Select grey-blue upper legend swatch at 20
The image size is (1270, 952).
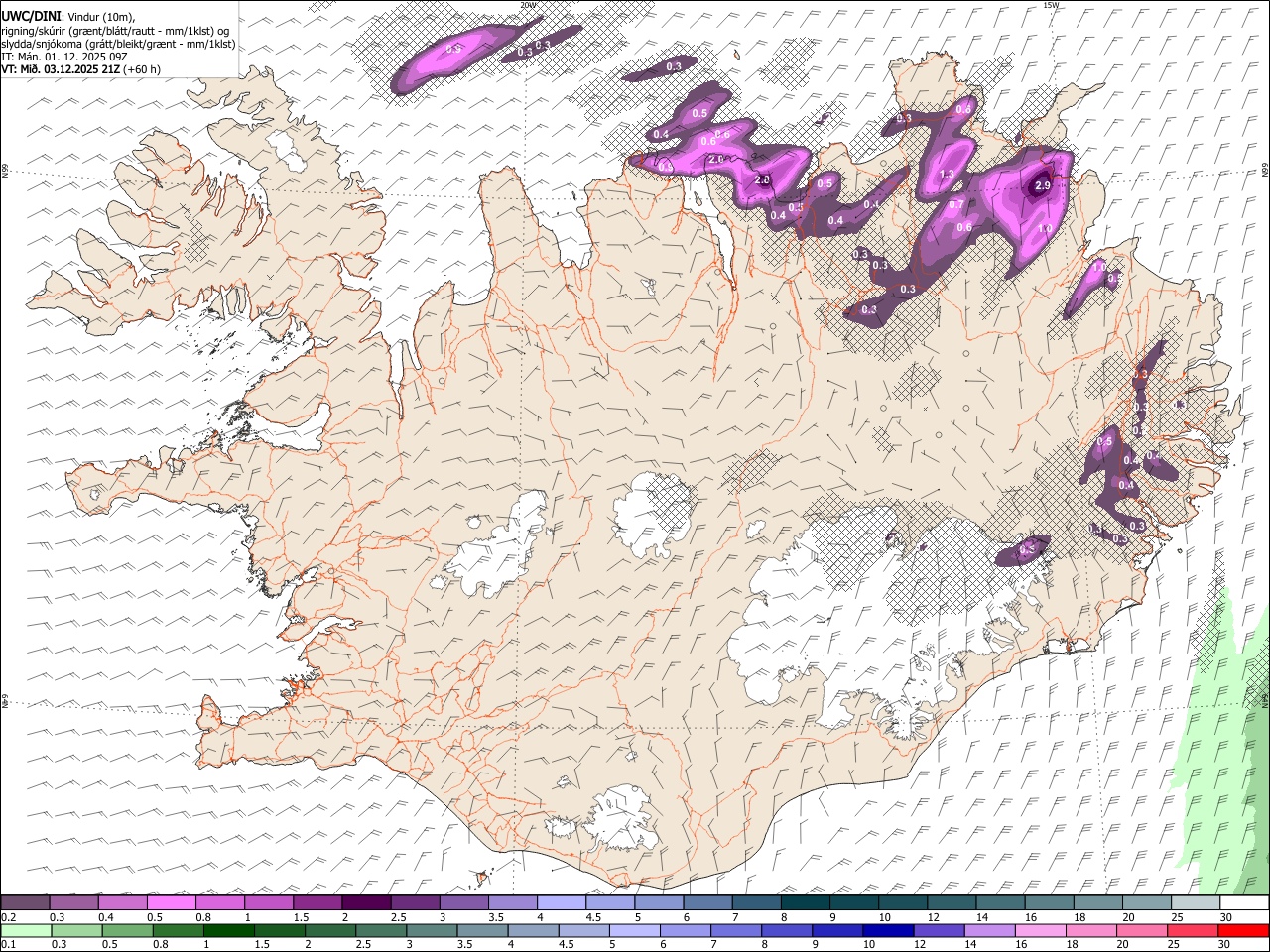(x=1146, y=903)
